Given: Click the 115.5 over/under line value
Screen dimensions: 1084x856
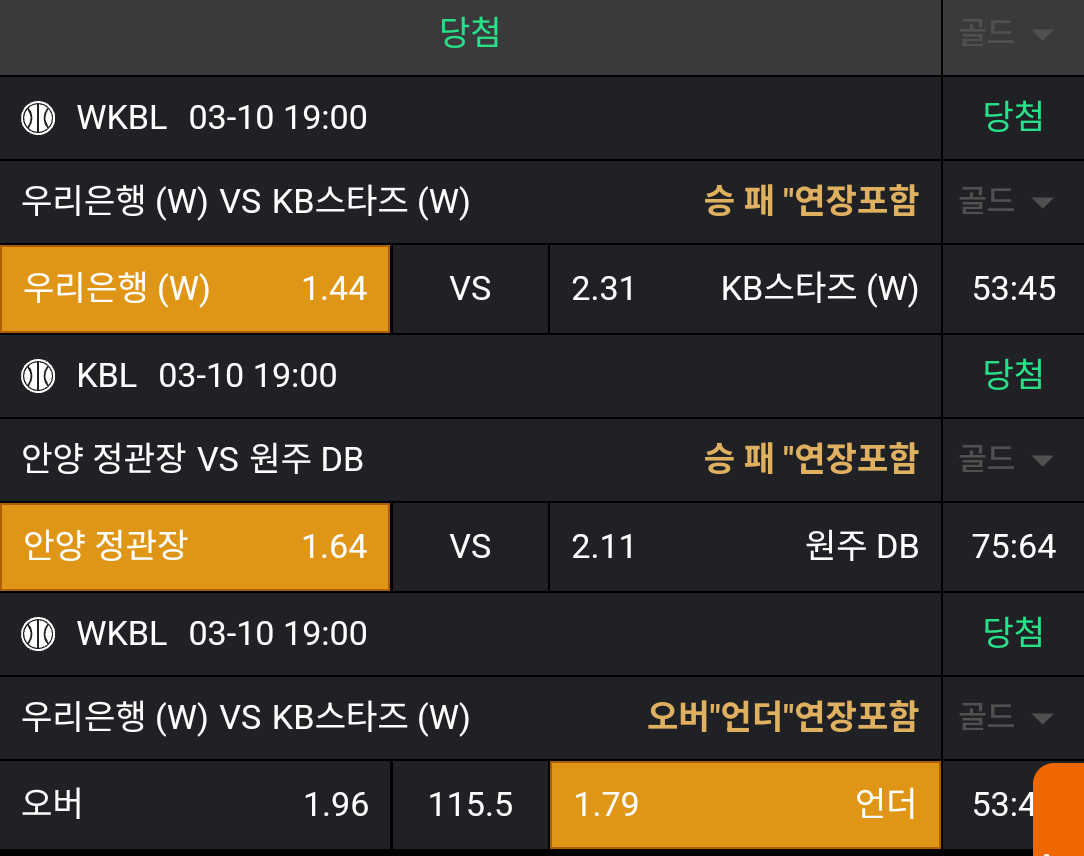Looking at the screenshot, I should pyautogui.click(x=470, y=805).
